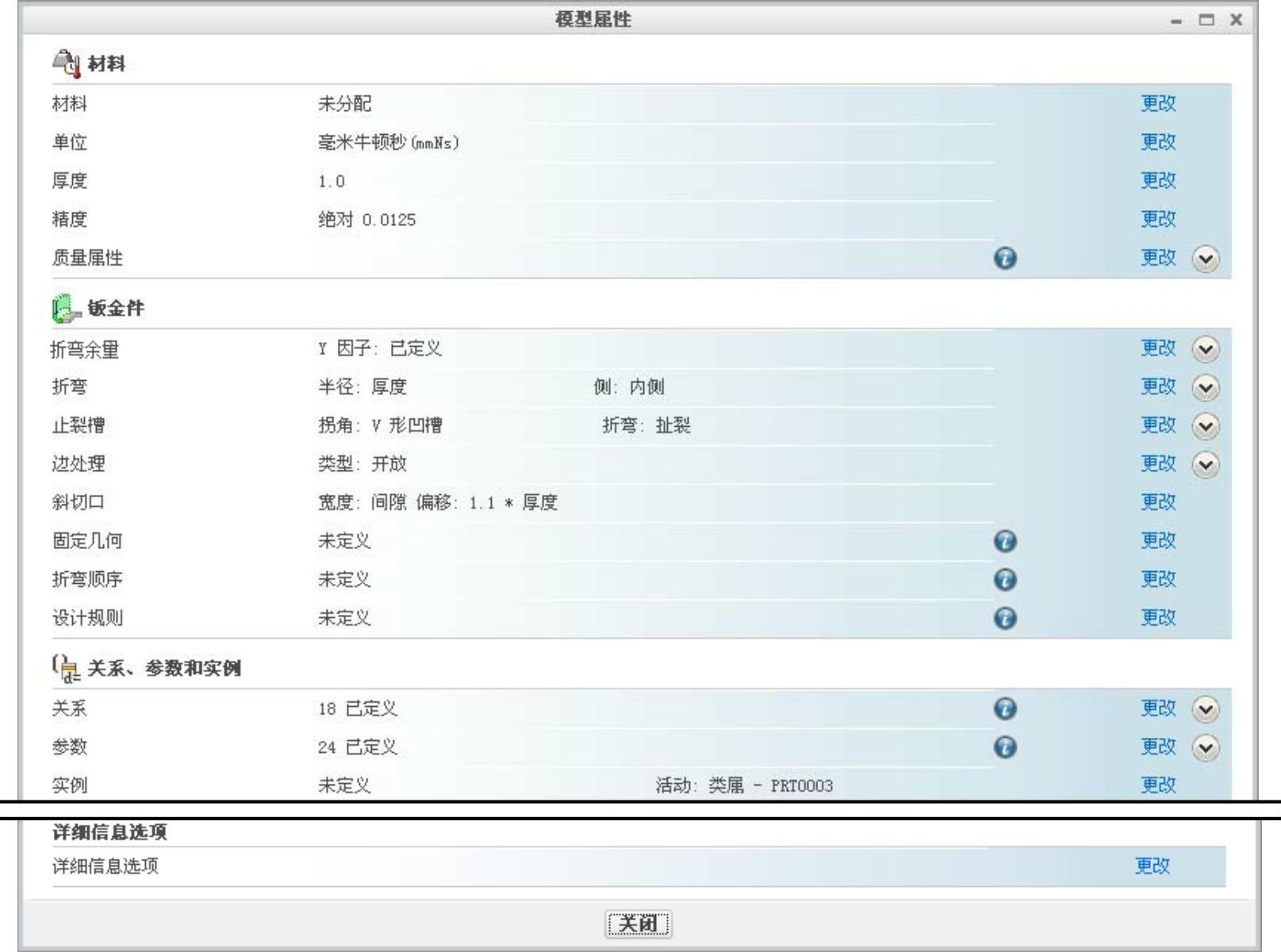Minimize the 模型属性 window
This screenshot has width=1281, height=952.
[x=1176, y=21]
